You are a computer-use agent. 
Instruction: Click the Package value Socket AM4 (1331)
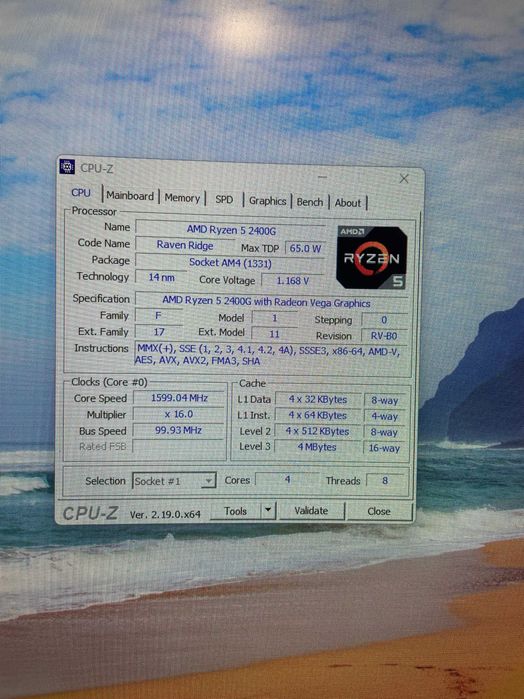pos(230,263)
